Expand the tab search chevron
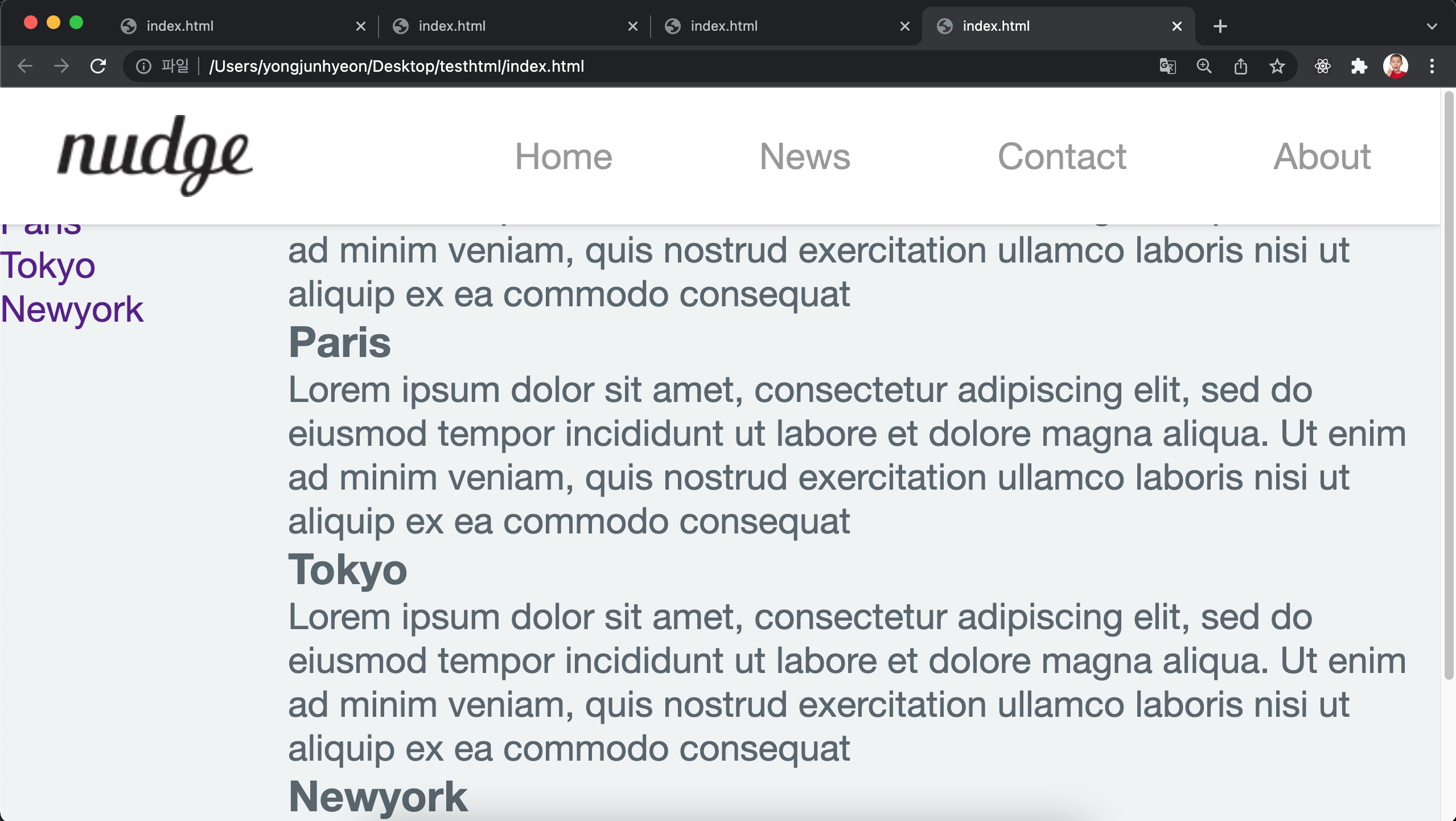1456x821 pixels. [x=1432, y=26]
